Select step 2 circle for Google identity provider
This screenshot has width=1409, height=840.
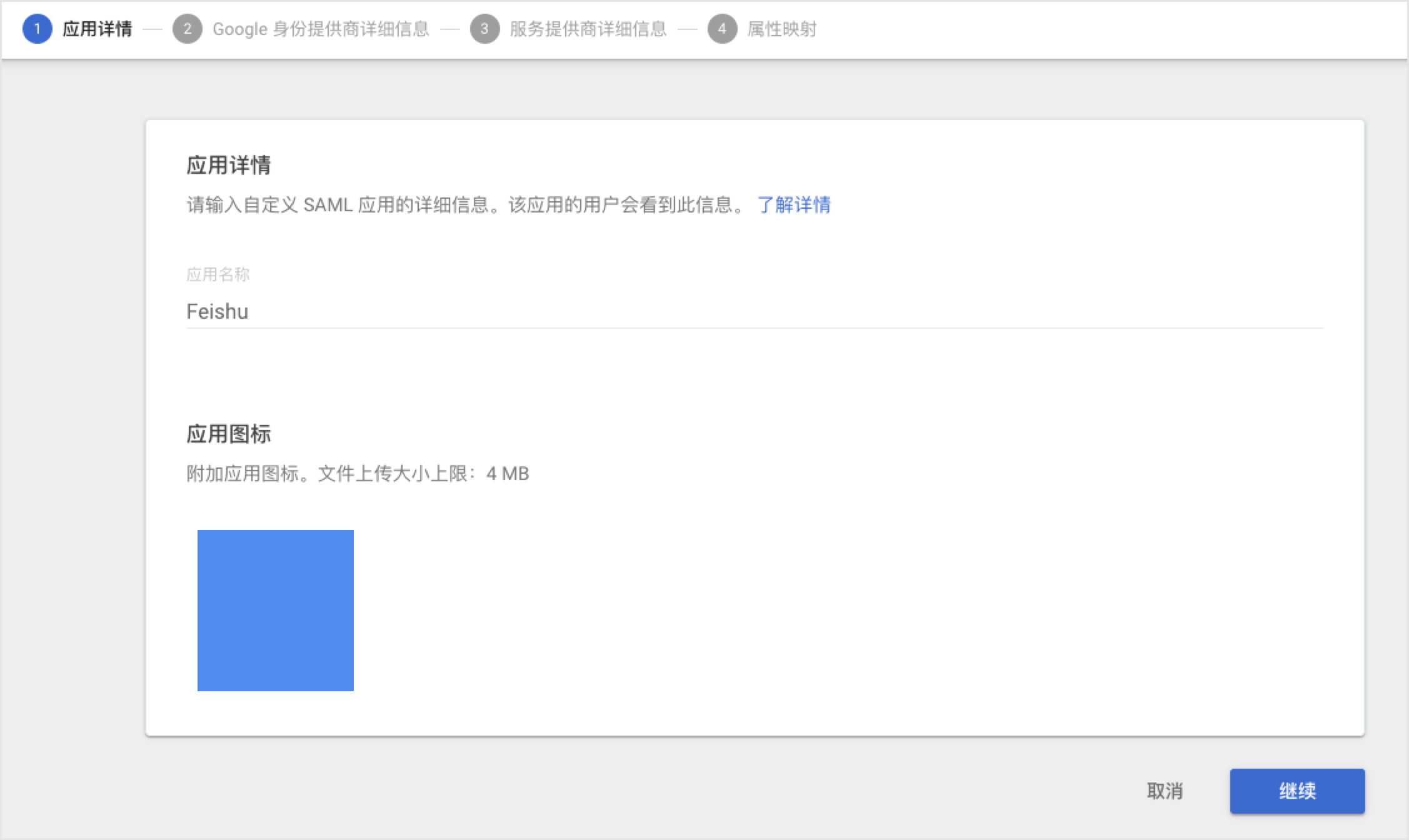click(x=187, y=29)
